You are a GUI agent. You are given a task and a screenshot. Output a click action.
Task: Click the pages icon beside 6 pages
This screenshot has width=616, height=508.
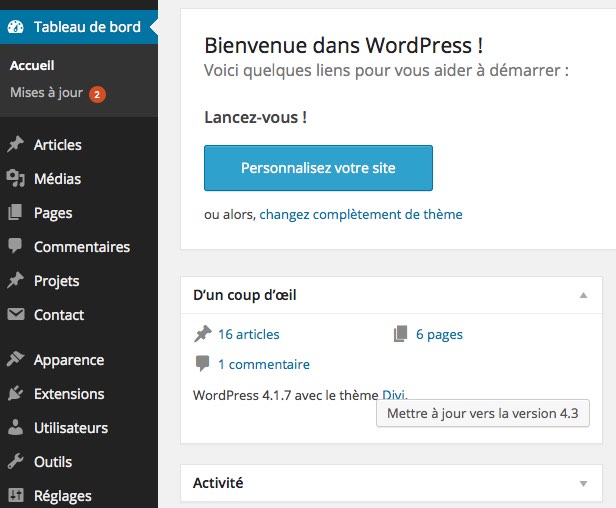tap(400, 334)
